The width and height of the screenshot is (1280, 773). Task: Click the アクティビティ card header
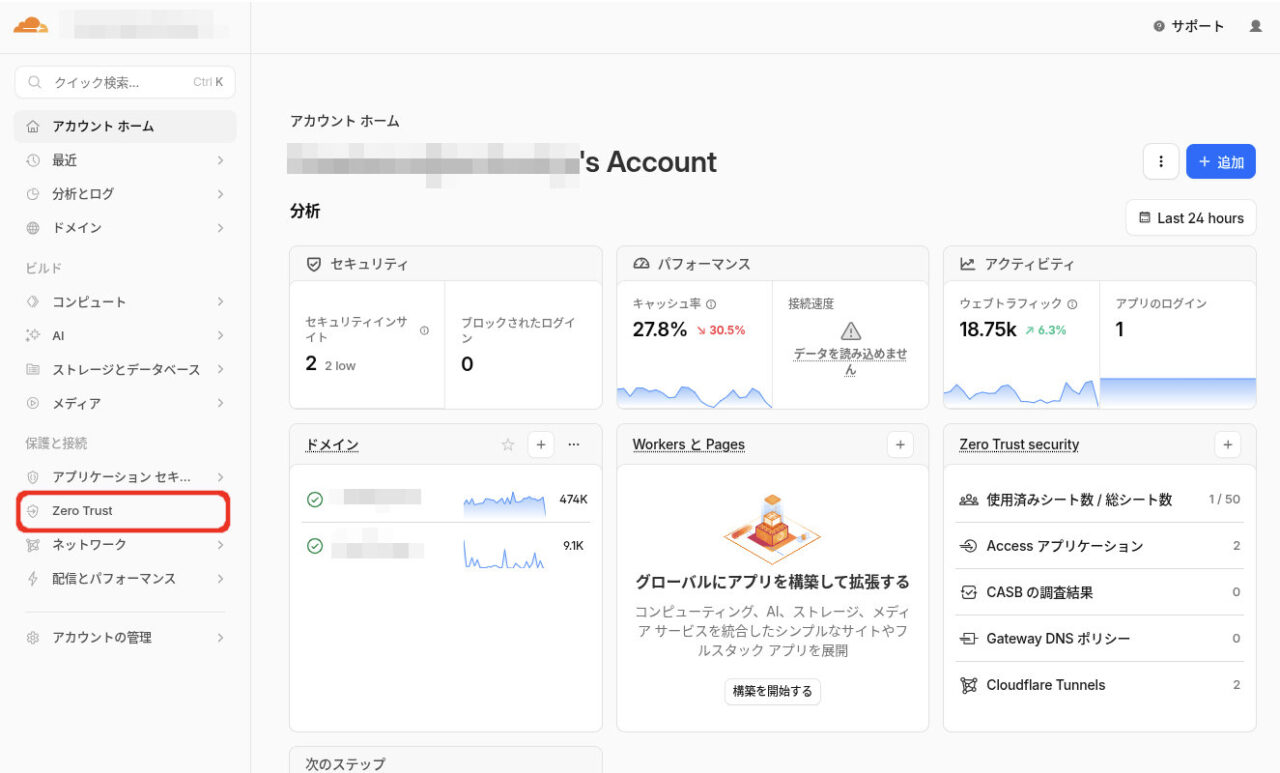click(1099, 264)
